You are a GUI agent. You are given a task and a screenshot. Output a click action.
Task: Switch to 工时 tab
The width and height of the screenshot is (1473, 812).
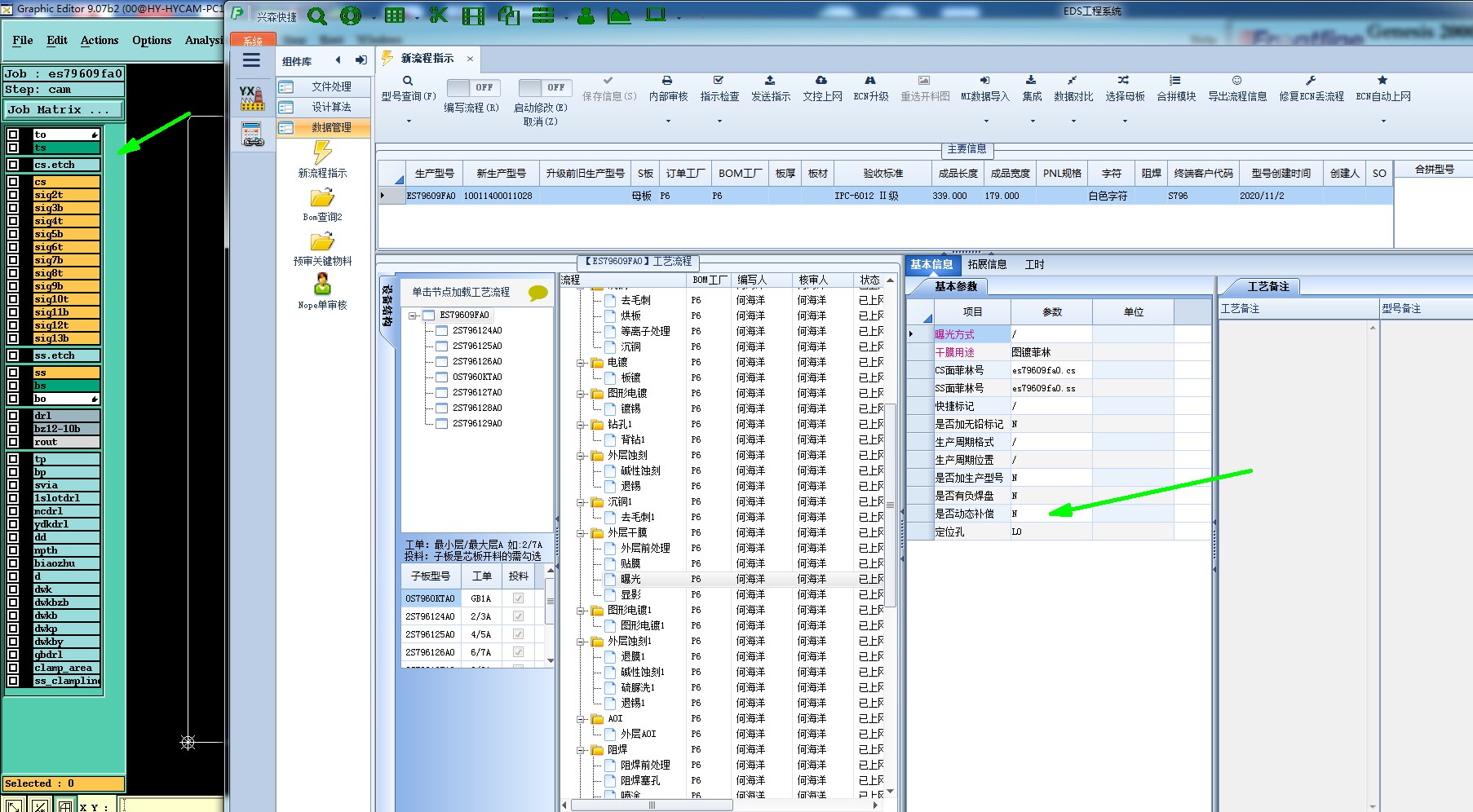coord(1034,264)
